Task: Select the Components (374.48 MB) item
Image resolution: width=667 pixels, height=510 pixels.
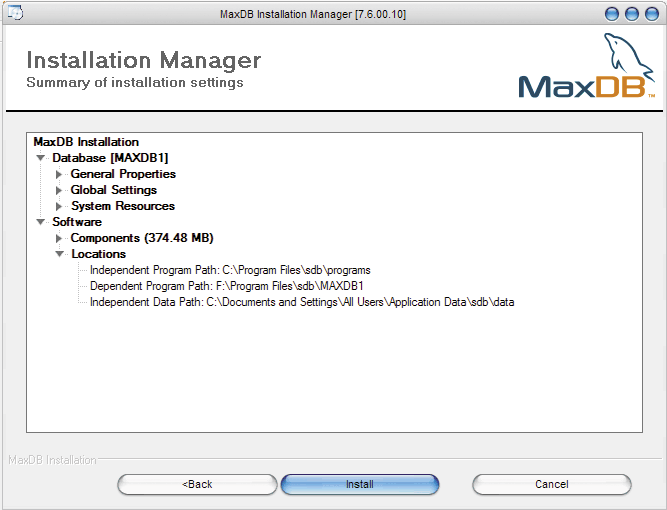Action: tap(142, 238)
